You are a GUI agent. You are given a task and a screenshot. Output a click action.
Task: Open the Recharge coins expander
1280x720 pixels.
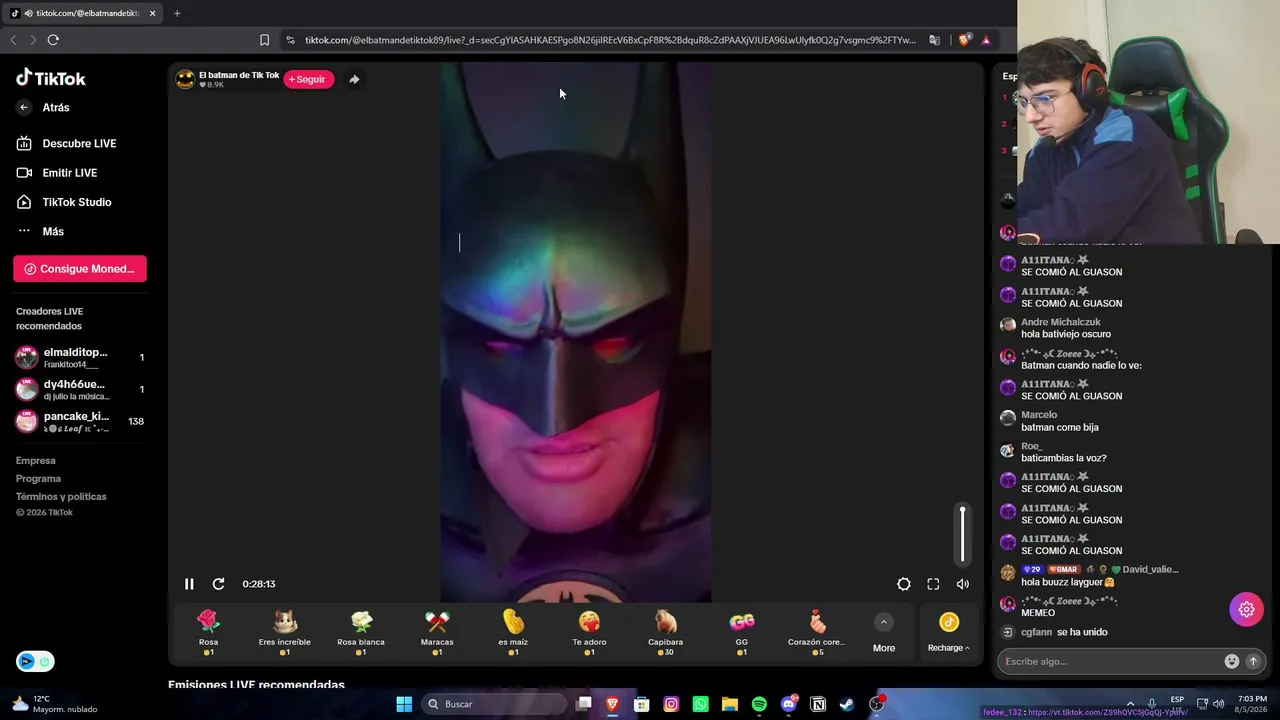[x=949, y=634]
